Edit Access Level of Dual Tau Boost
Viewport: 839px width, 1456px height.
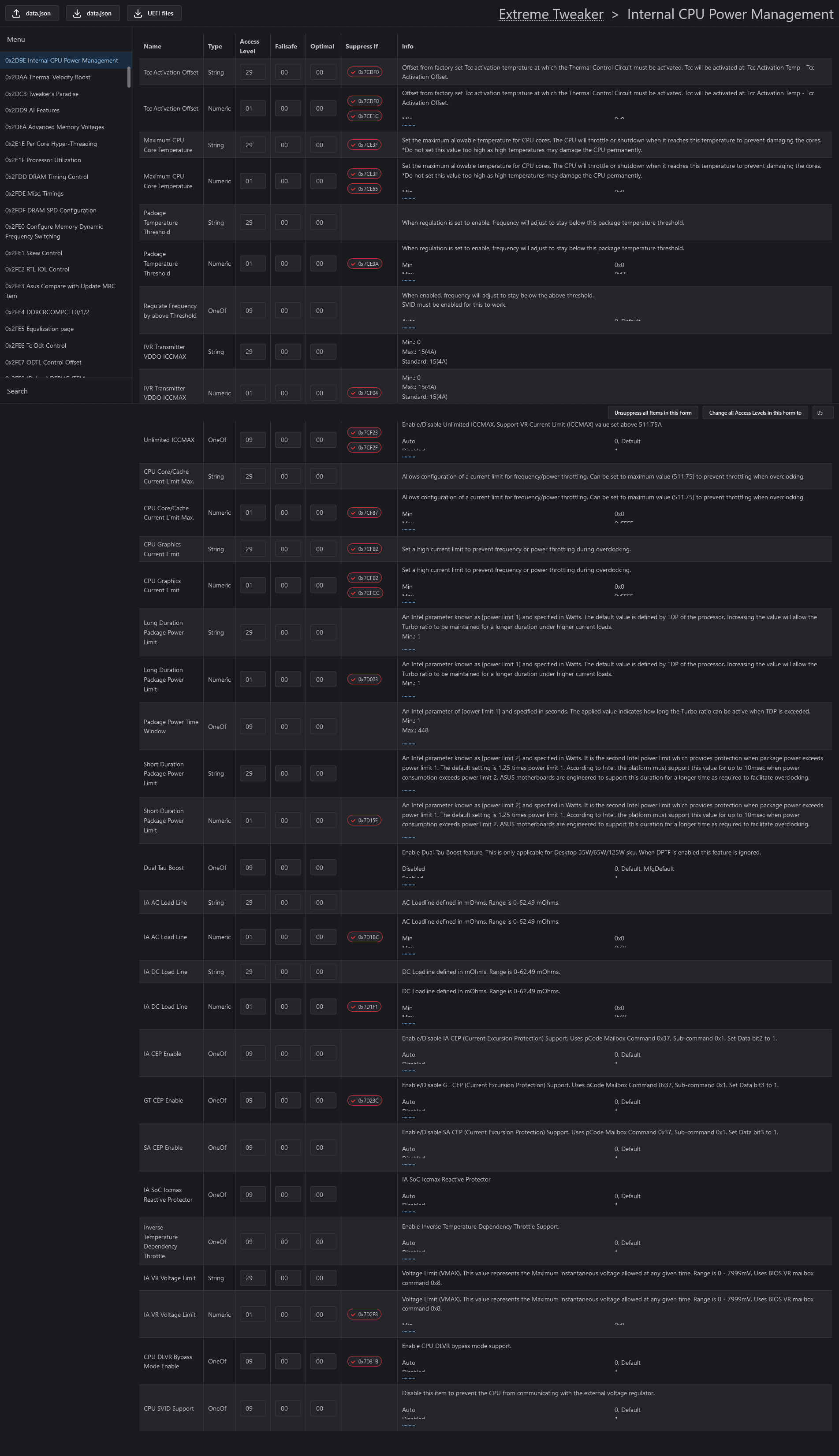pyautogui.click(x=252, y=868)
